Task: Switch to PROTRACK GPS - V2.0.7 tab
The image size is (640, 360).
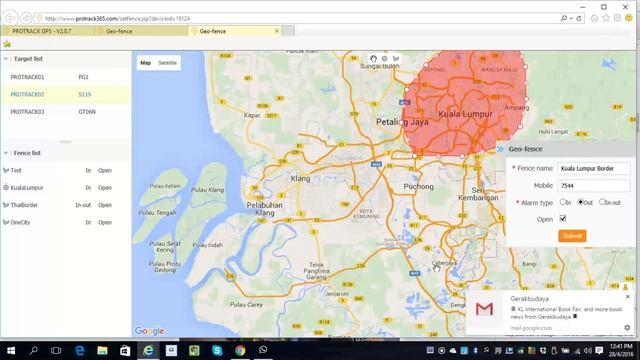Action: (48, 31)
